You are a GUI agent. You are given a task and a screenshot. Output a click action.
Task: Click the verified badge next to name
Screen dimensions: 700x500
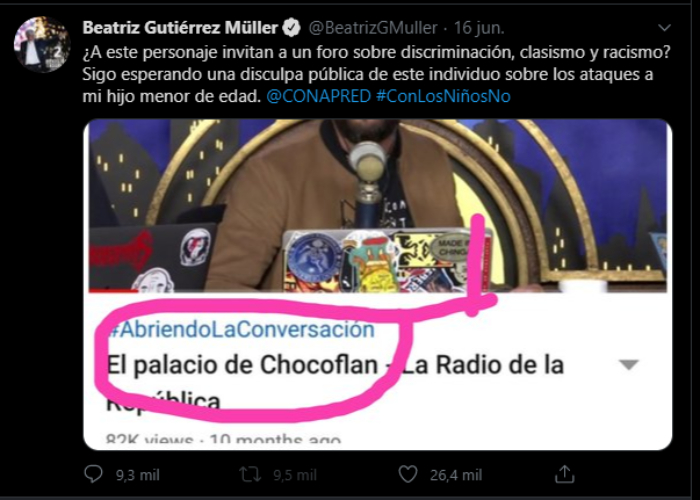(x=292, y=28)
